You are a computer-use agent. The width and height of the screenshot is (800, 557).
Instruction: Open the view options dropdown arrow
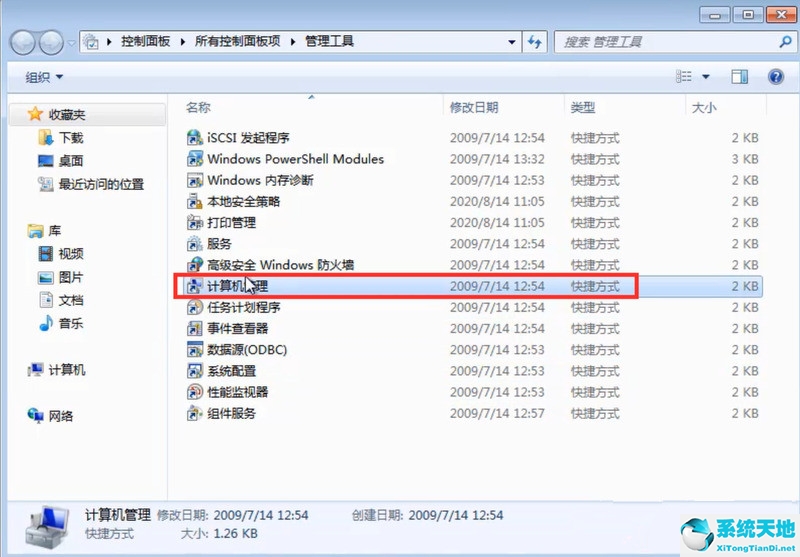706,77
